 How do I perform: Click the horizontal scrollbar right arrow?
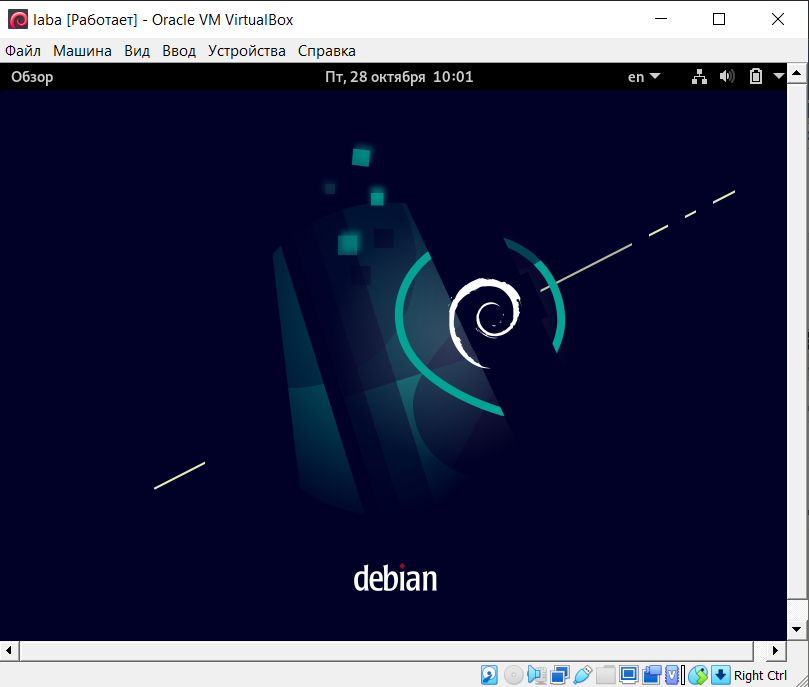(x=775, y=650)
